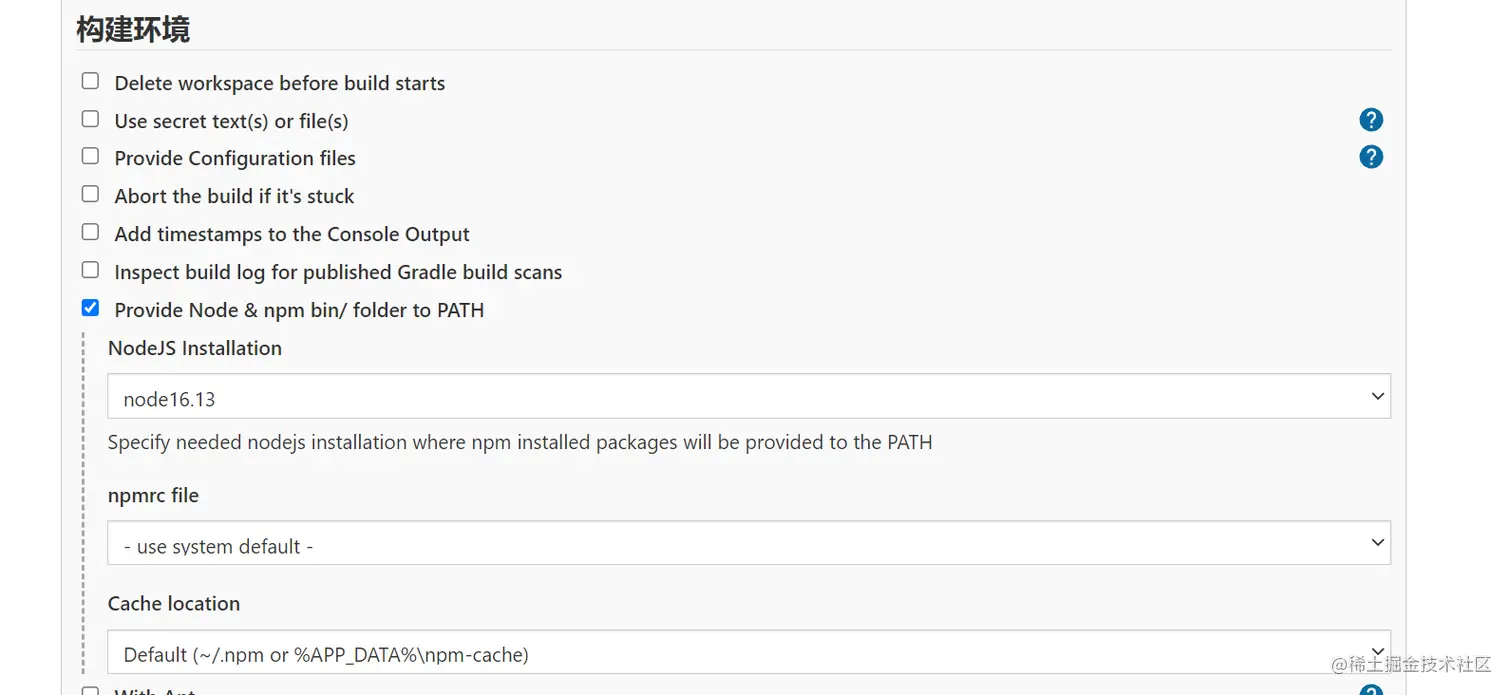
Task: Check the Provide Configuration files checkbox
Action: pos(91,156)
